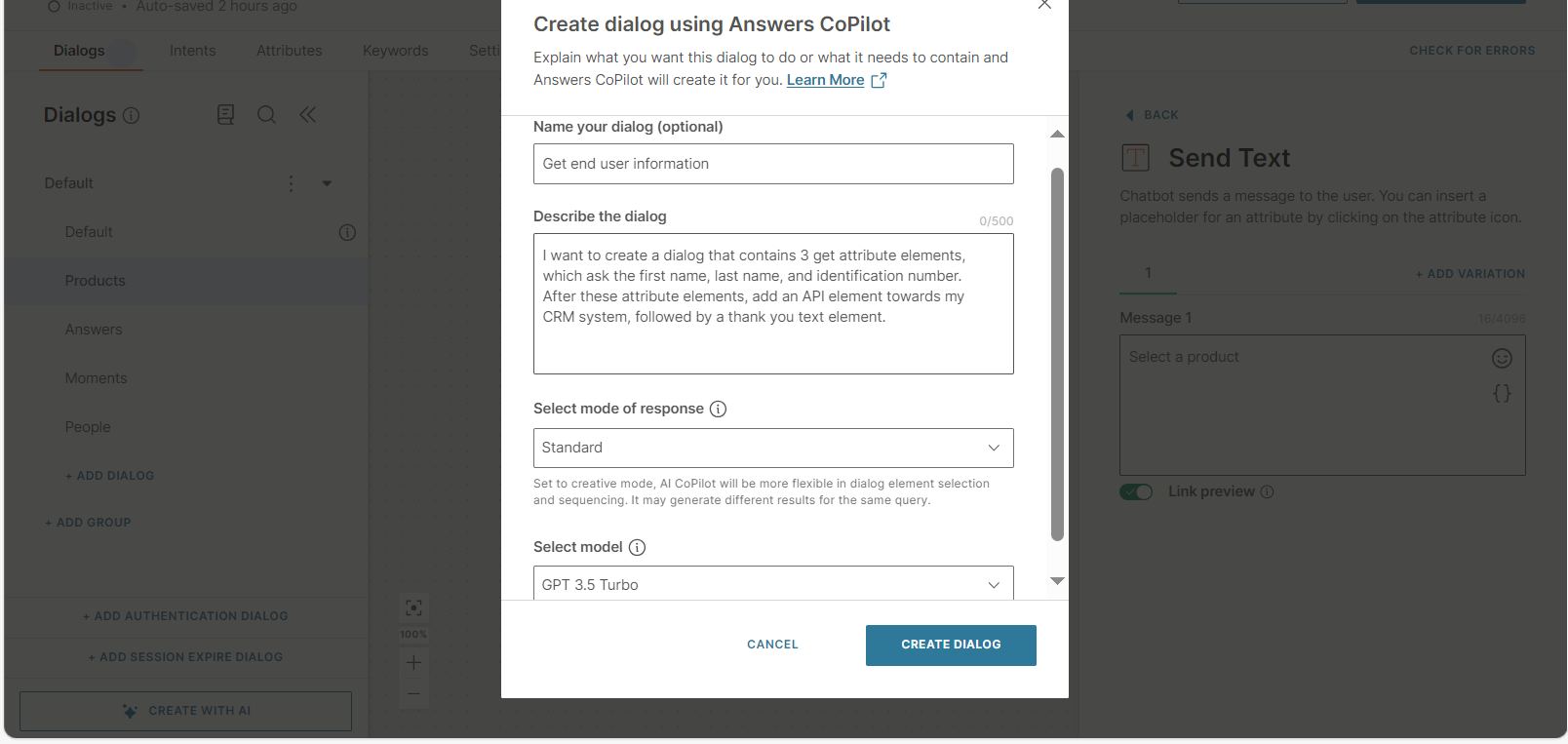Follow the Learn More link
The height and width of the screenshot is (744, 1568).
click(825, 80)
